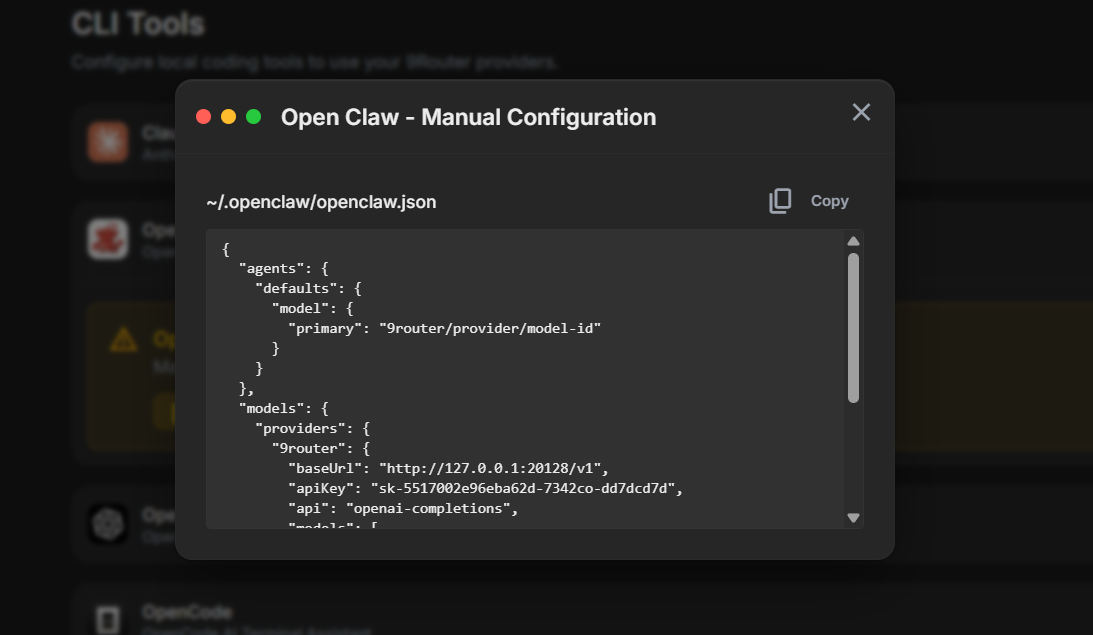The height and width of the screenshot is (635, 1093).
Task: Click the scrollbar down arrow in code box
Action: pyautogui.click(x=853, y=518)
